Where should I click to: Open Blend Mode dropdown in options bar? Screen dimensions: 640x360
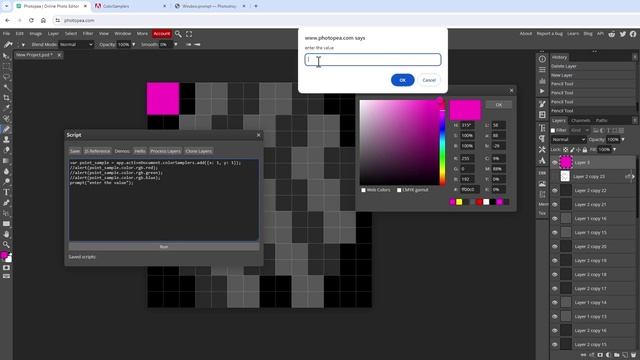pos(76,44)
